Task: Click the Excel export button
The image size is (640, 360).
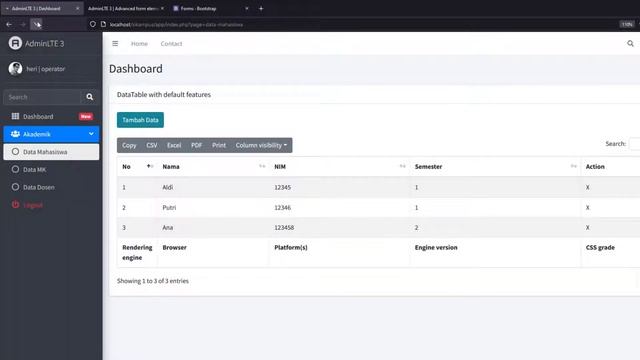Action: point(174,145)
